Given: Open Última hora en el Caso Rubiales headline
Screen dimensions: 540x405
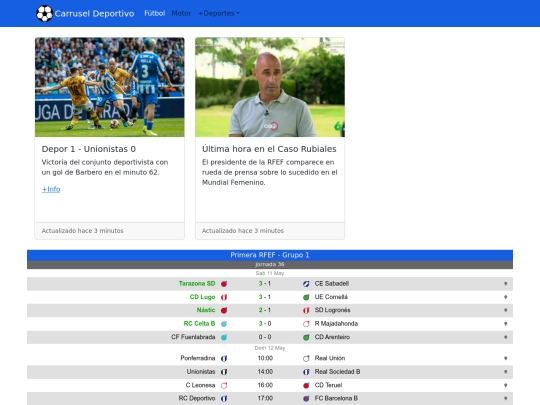Looking at the screenshot, I should (x=269, y=149).
